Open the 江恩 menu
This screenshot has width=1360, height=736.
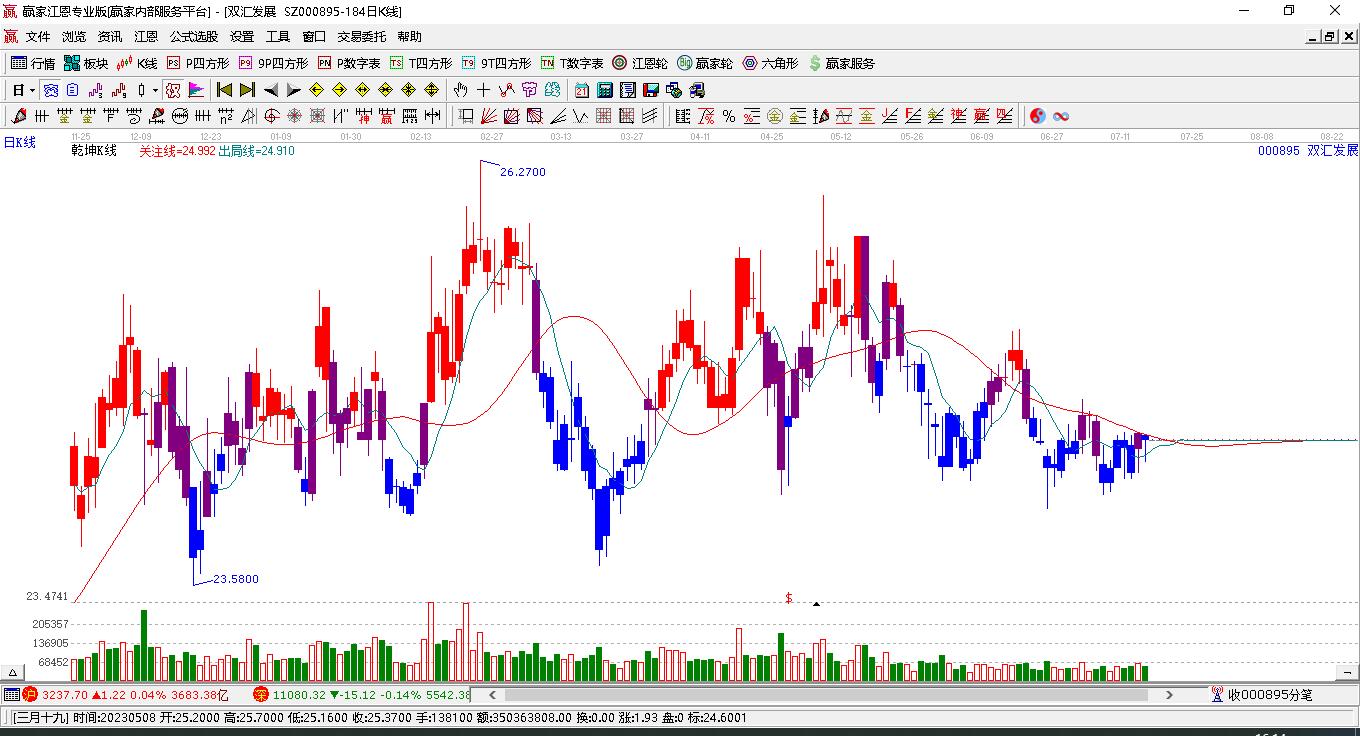pos(146,37)
